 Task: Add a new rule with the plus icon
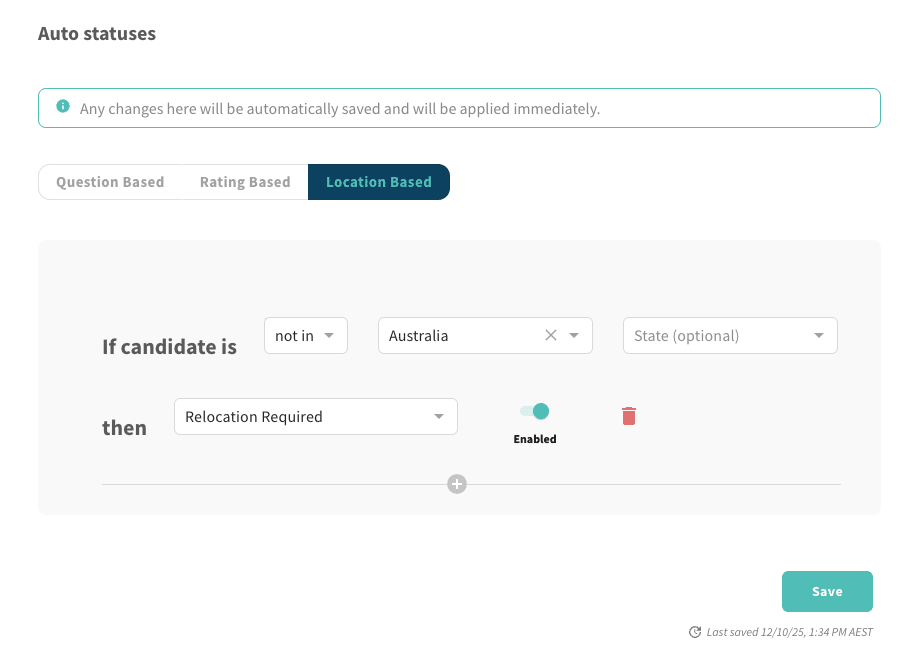pyautogui.click(x=457, y=484)
